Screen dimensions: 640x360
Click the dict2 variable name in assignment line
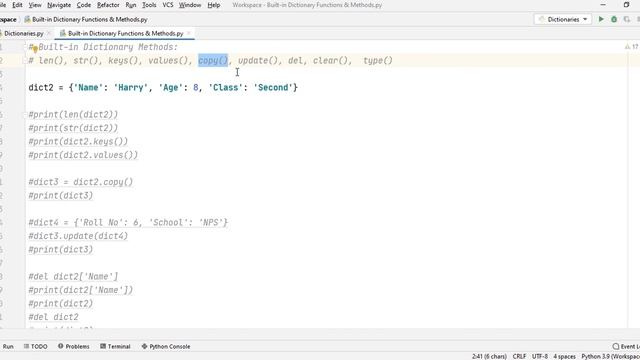pyautogui.click(x=41, y=88)
